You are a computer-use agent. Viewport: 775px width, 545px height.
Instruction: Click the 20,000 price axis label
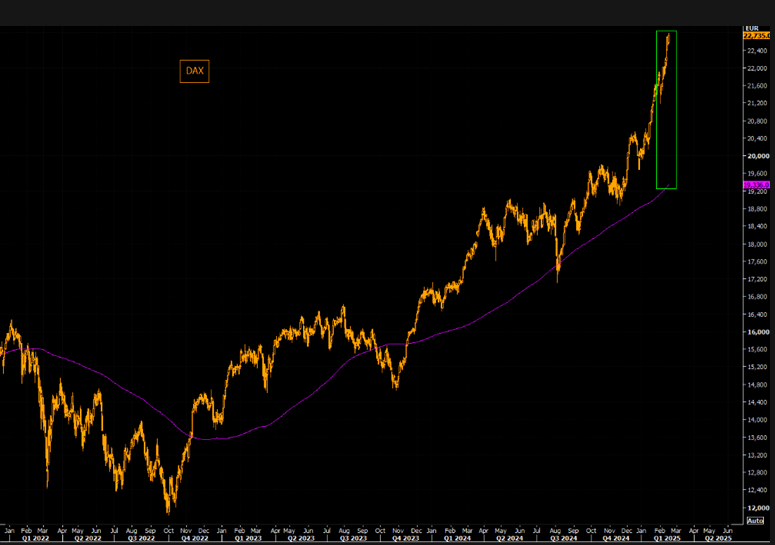[x=756, y=156]
